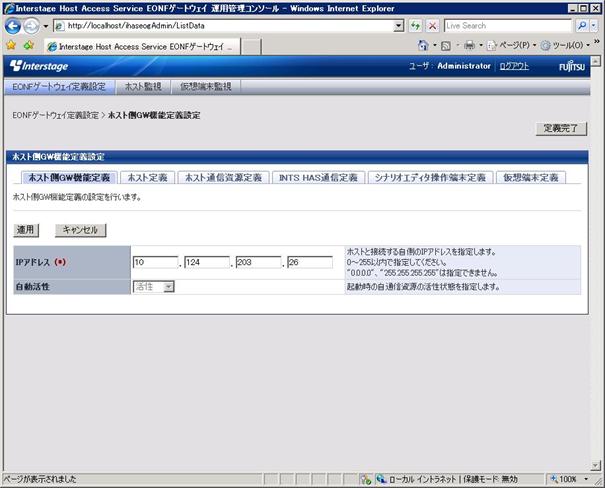Open the ツール(O) menu
The width and height of the screenshot is (605, 488).
click(x=565, y=46)
